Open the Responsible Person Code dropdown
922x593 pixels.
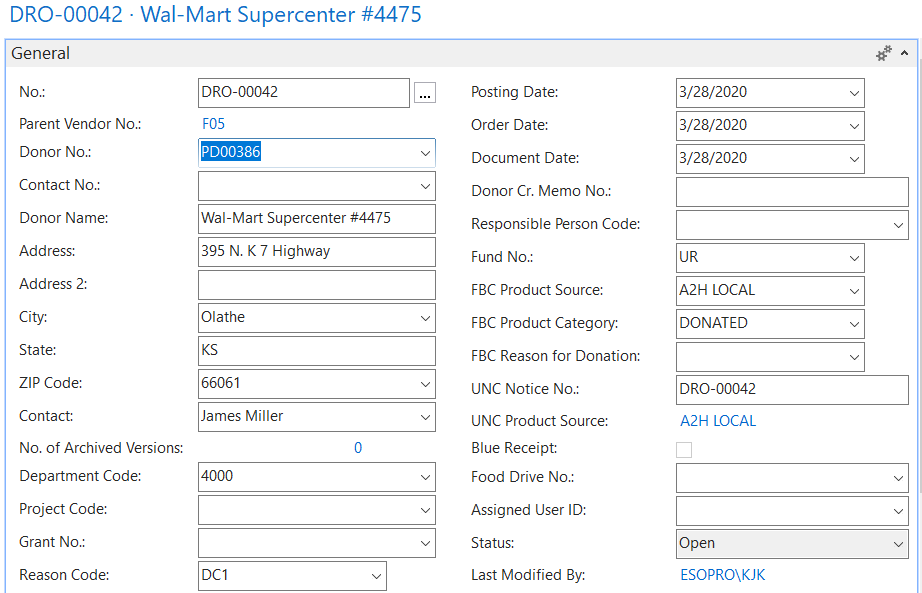tap(897, 225)
